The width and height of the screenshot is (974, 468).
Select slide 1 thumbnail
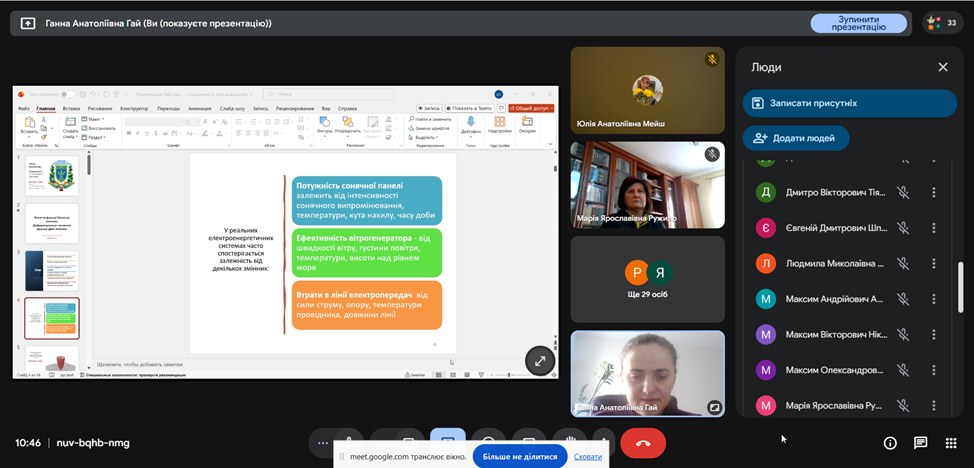(x=52, y=176)
